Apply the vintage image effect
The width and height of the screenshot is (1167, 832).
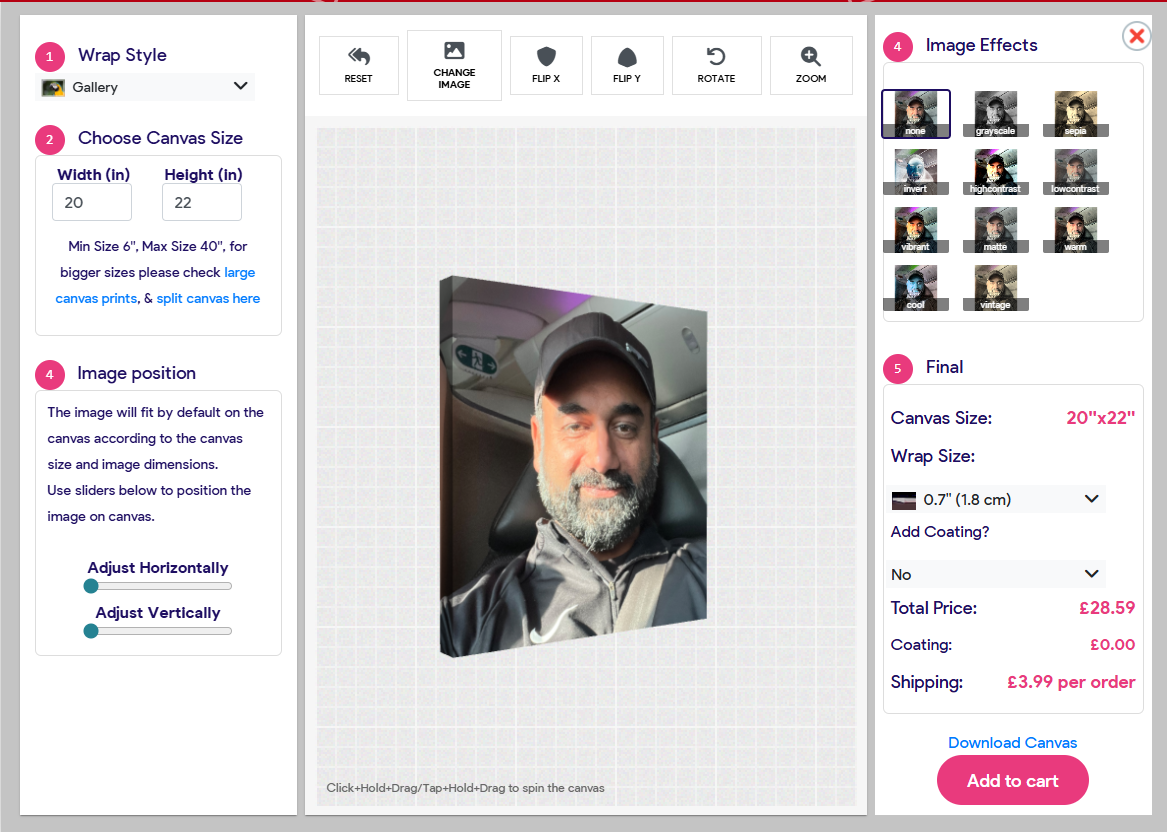[x=995, y=288]
